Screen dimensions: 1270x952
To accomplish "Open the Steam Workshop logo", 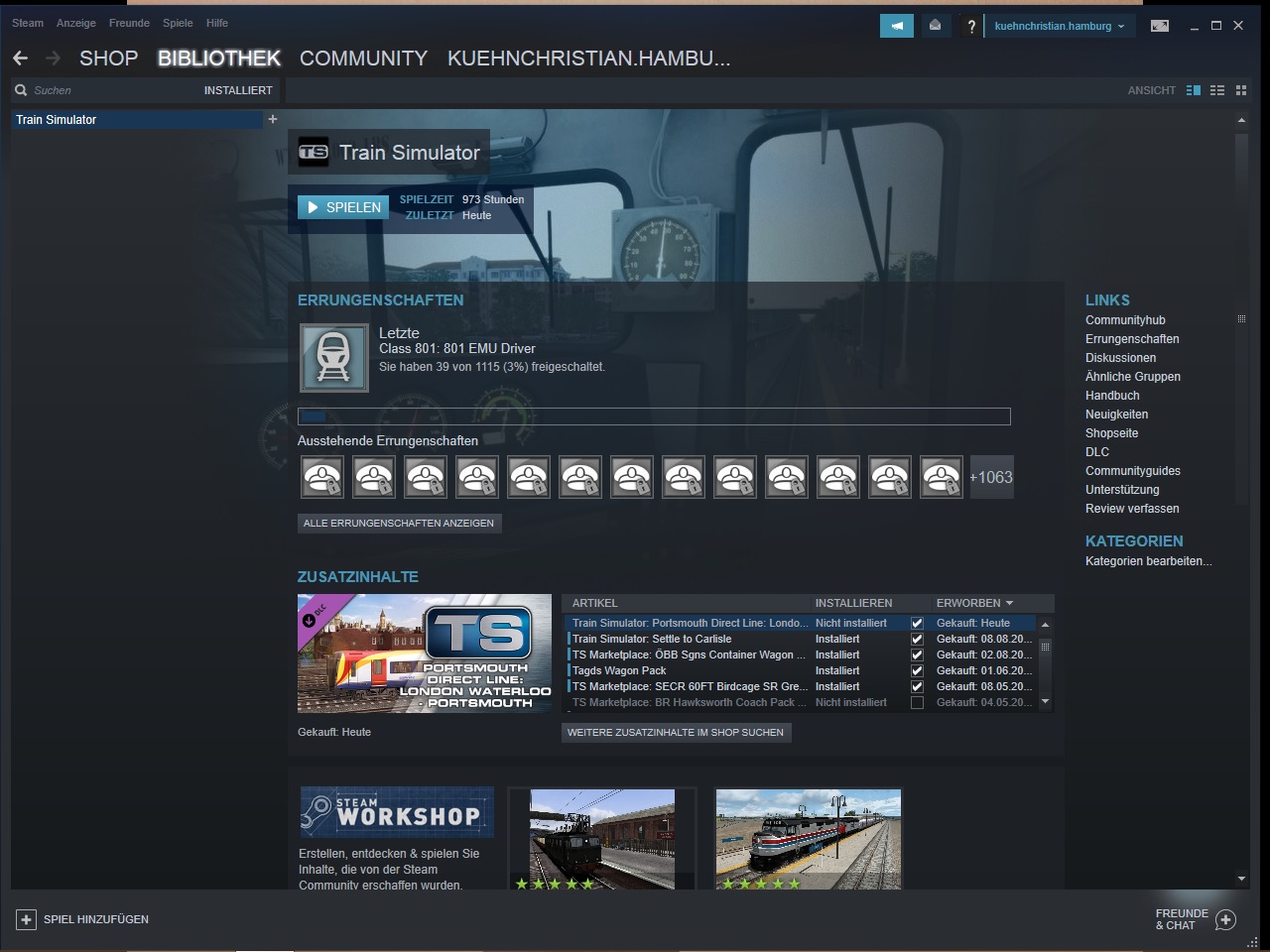I will 397,812.
